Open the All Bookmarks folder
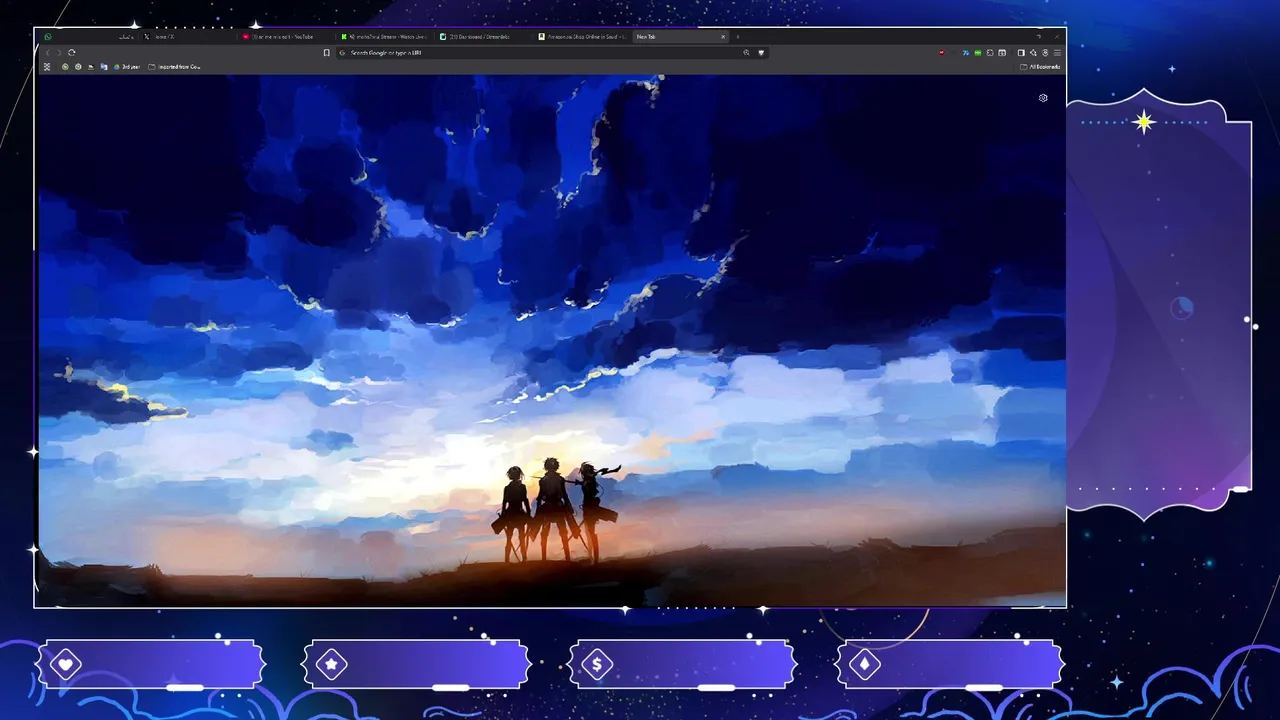 pyautogui.click(x=1040, y=67)
